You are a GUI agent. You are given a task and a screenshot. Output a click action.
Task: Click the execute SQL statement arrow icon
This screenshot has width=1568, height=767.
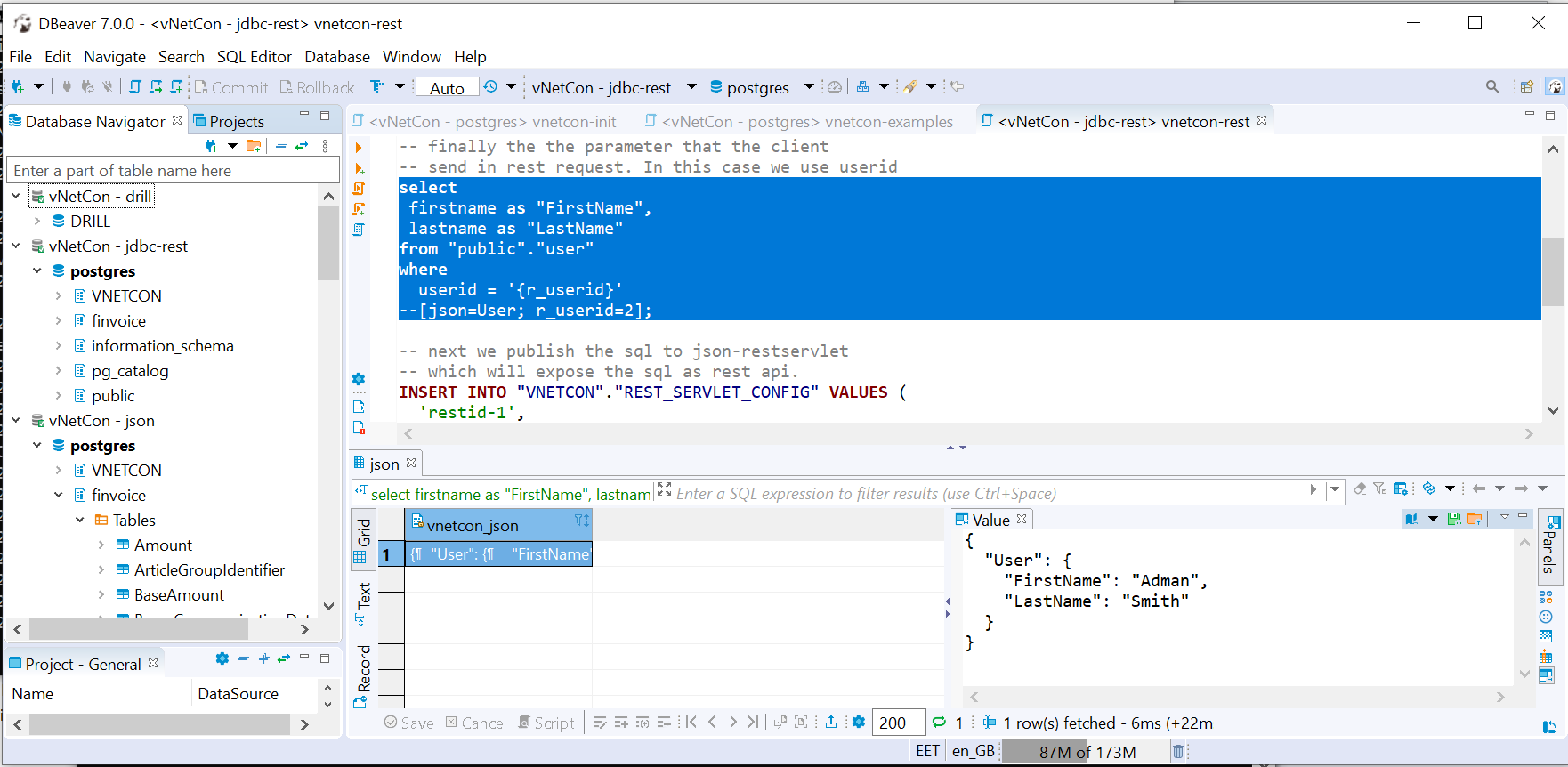point(359,148)
